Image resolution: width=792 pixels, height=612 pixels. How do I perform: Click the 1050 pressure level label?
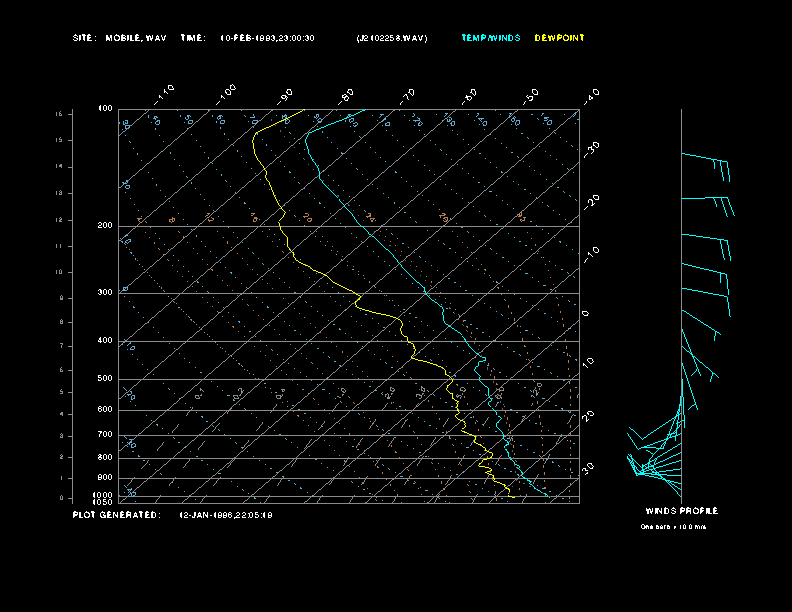[103, 502]
